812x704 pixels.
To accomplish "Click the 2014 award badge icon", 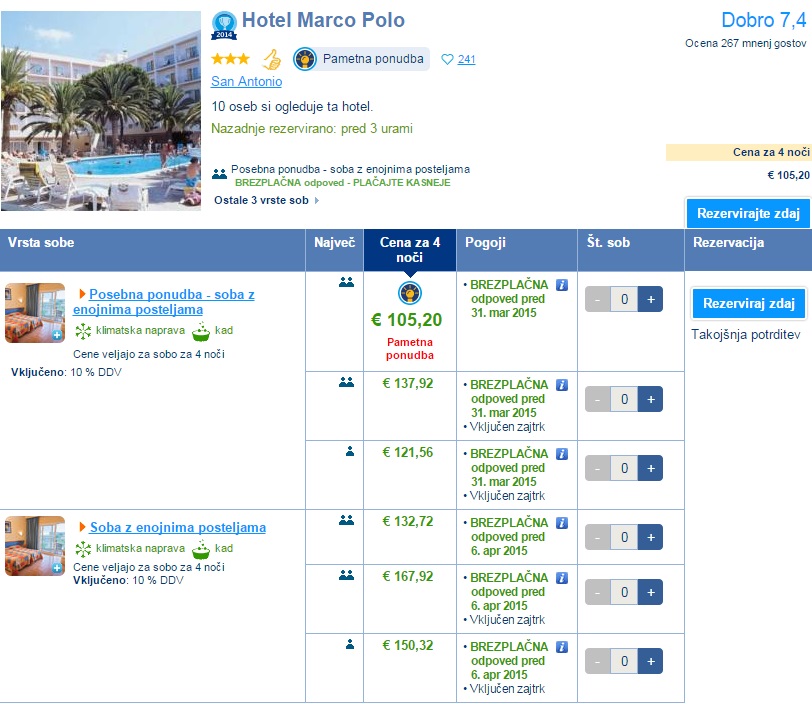I will 224,23.
